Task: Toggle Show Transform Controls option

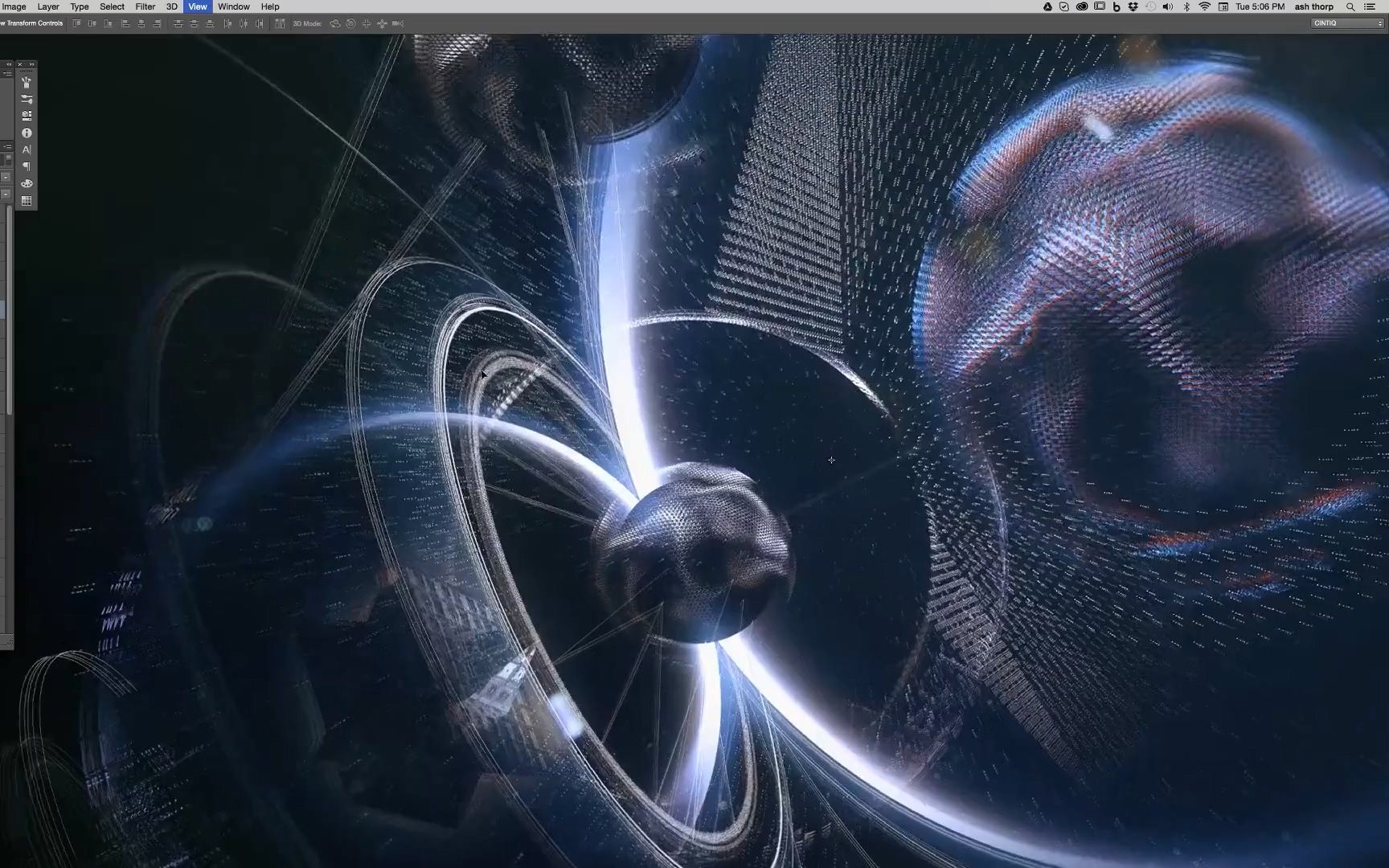Action: (32, 23)
